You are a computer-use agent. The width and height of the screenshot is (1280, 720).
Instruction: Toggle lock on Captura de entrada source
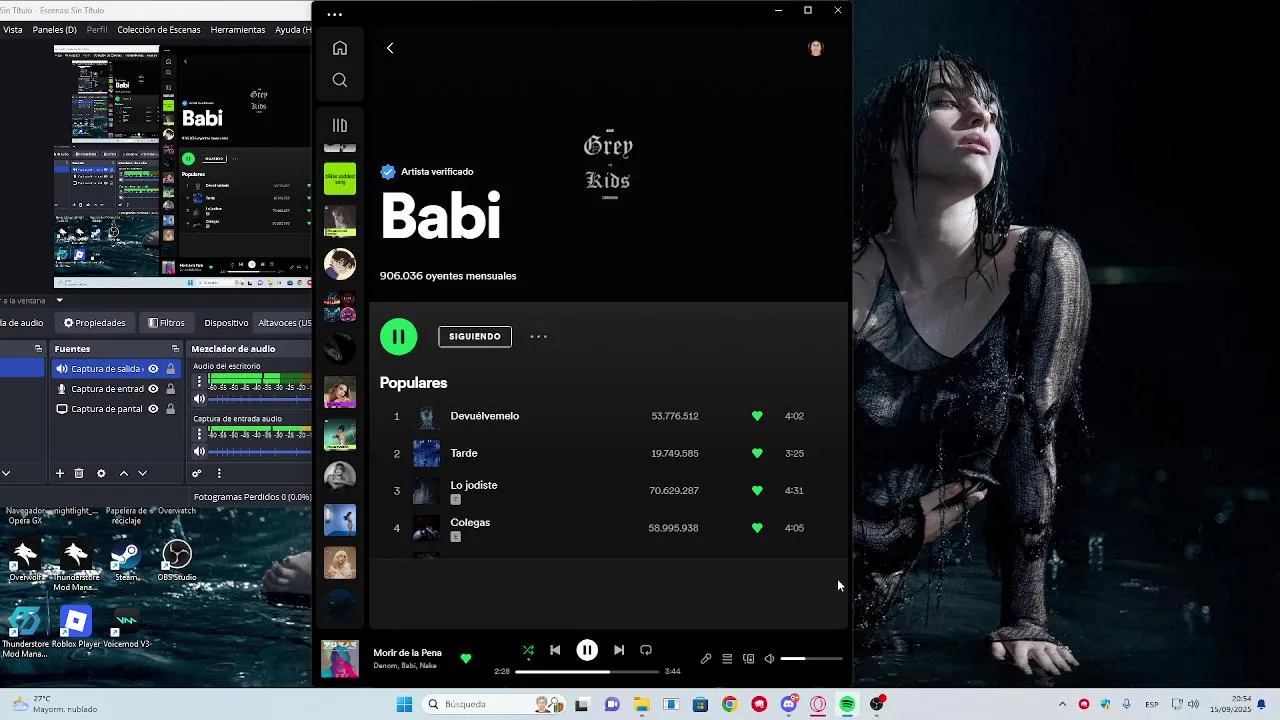(170, 389)
